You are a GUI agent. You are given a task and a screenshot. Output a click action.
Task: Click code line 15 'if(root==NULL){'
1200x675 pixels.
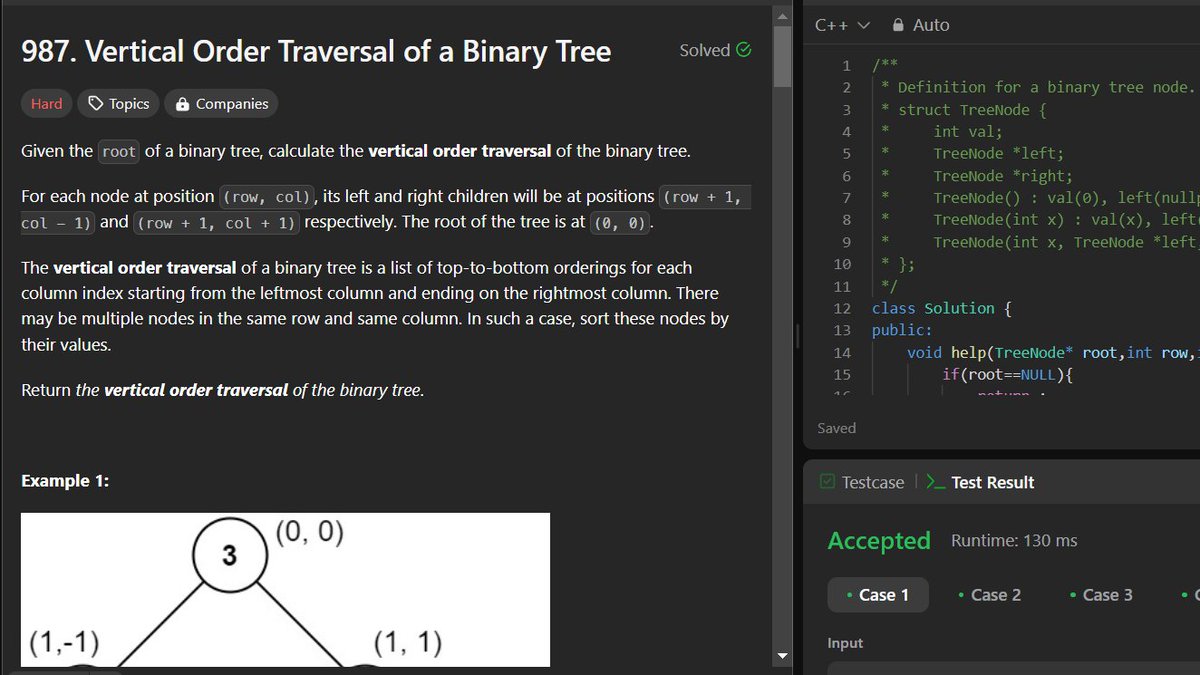coord(1008,375)
